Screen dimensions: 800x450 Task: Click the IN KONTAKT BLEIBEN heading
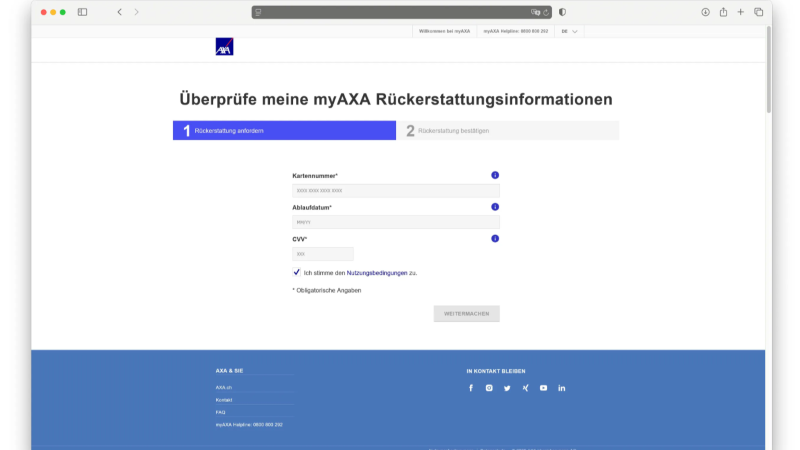click(495, 371)
